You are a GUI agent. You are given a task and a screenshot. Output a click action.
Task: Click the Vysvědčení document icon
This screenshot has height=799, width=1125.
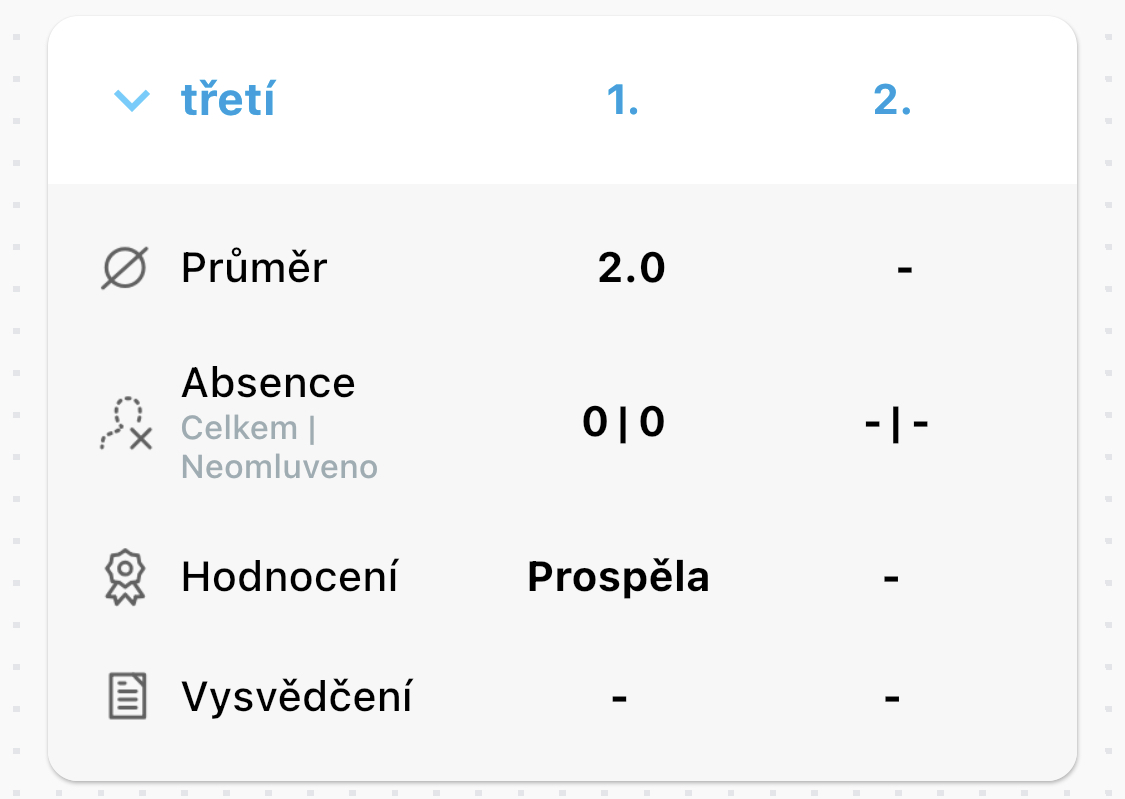[x=127, y=696]
